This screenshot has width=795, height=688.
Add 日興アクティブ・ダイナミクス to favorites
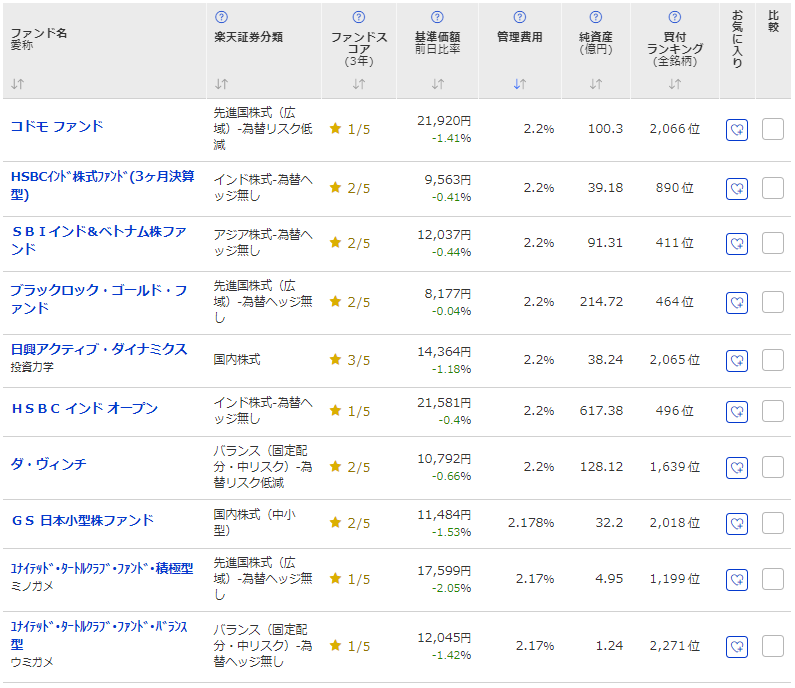click(x=737, y=360)
